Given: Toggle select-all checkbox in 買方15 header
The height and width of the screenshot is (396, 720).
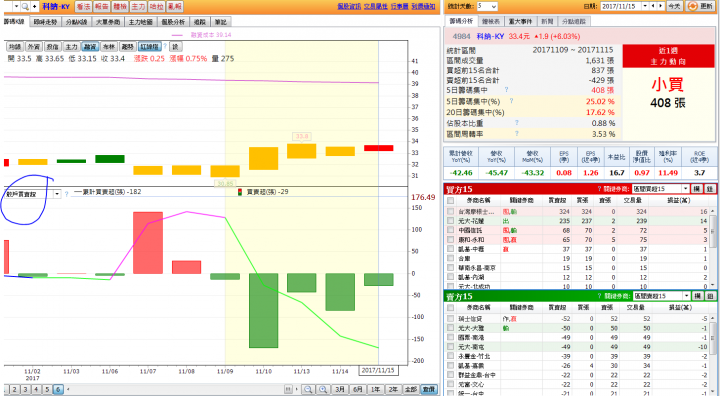Looking at the screenshot, I should tap(450, 200).
